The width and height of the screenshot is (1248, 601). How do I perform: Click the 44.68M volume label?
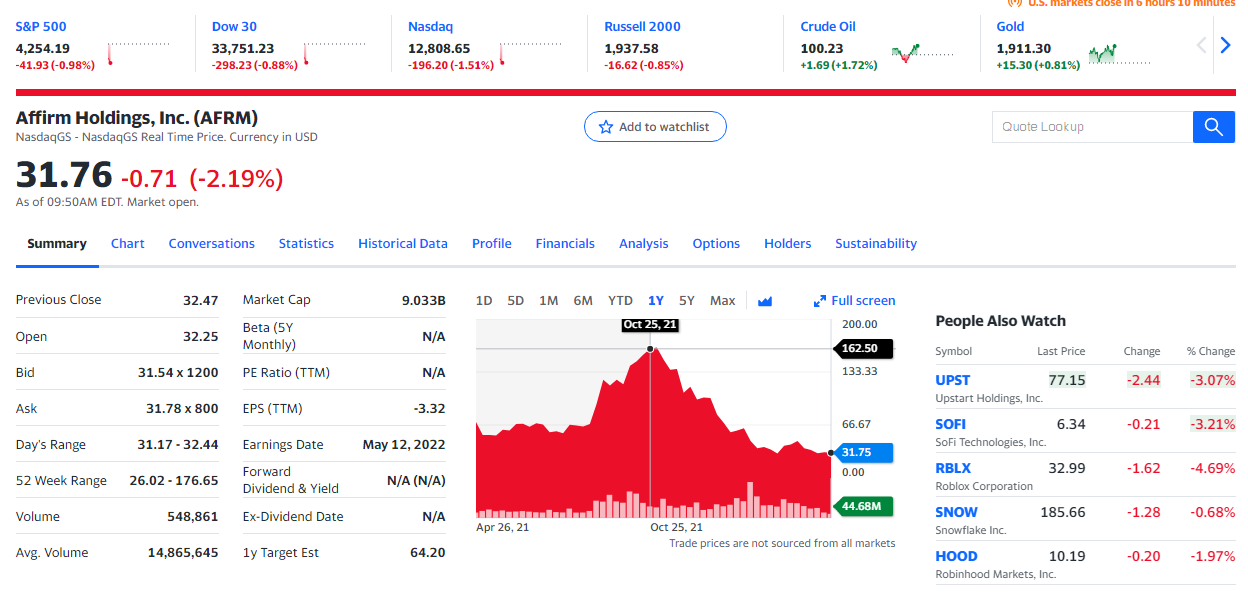point(862,506)
